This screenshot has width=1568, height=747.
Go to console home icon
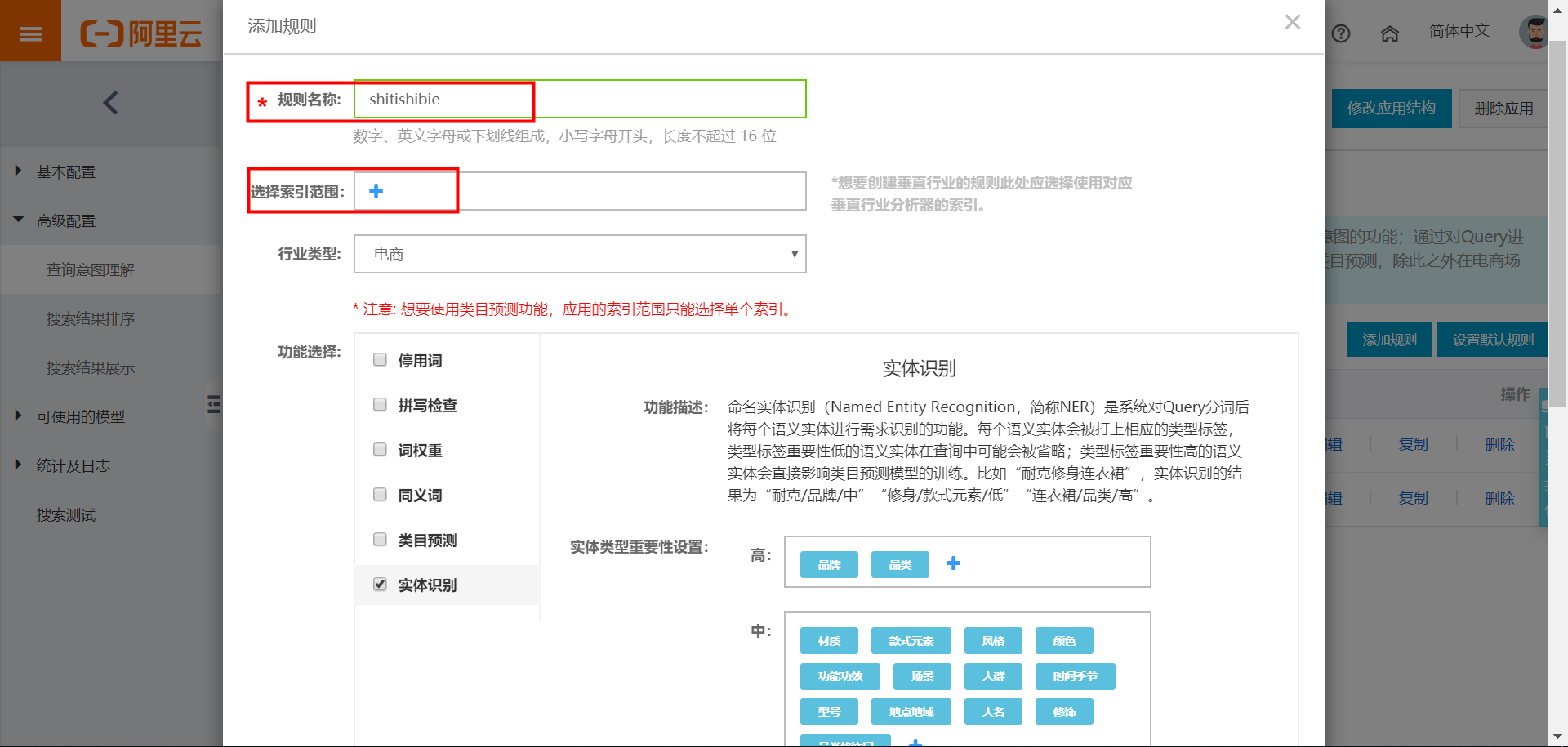tap(1389, 33)
